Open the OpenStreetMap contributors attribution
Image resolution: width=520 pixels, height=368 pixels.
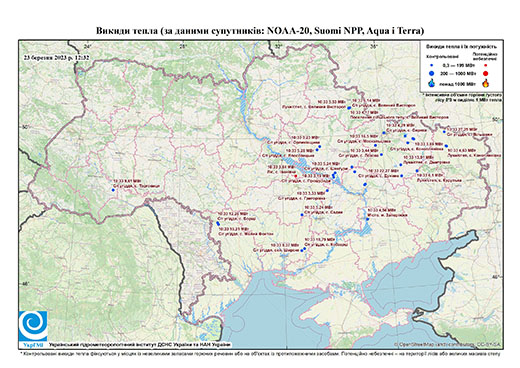(x=448, y=344)
